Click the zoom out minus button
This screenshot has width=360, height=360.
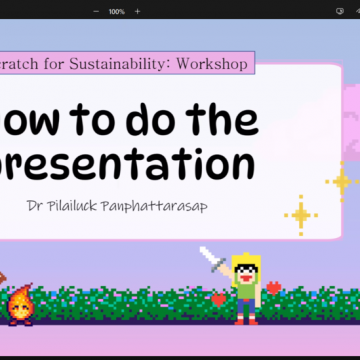click(x=96, y=11)
